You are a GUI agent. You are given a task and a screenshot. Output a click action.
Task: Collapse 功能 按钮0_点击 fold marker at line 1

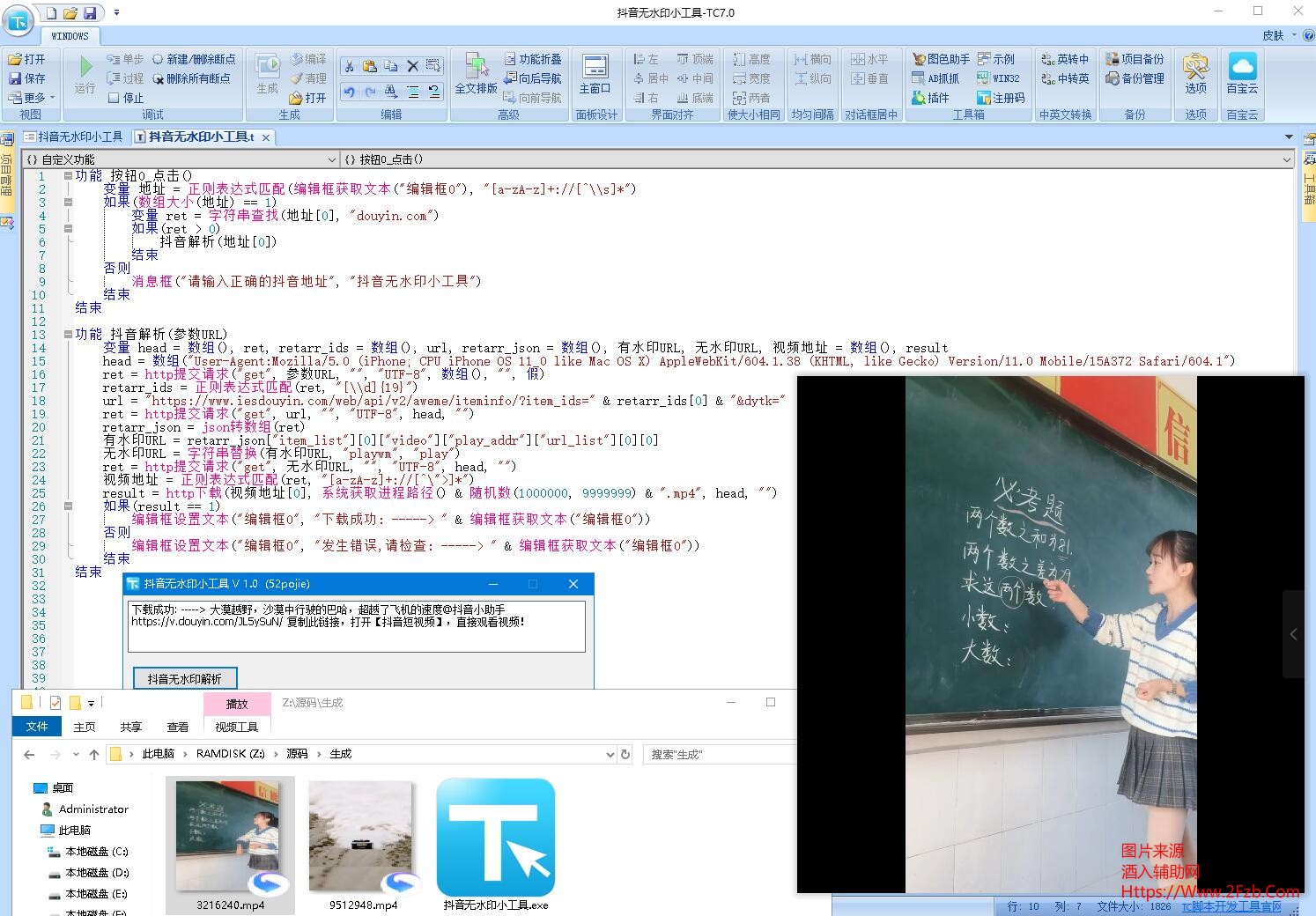pos(68,176)
